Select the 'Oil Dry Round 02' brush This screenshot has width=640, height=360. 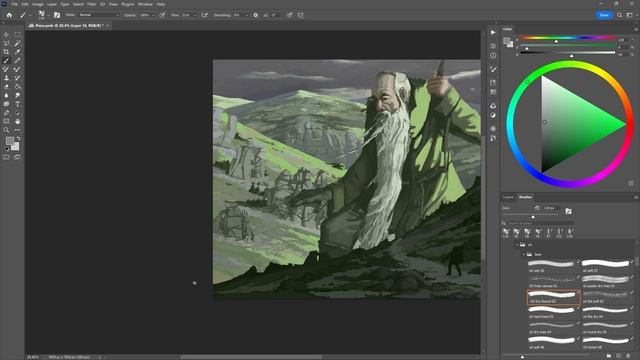pyautogui.click(x=553, y=297)
